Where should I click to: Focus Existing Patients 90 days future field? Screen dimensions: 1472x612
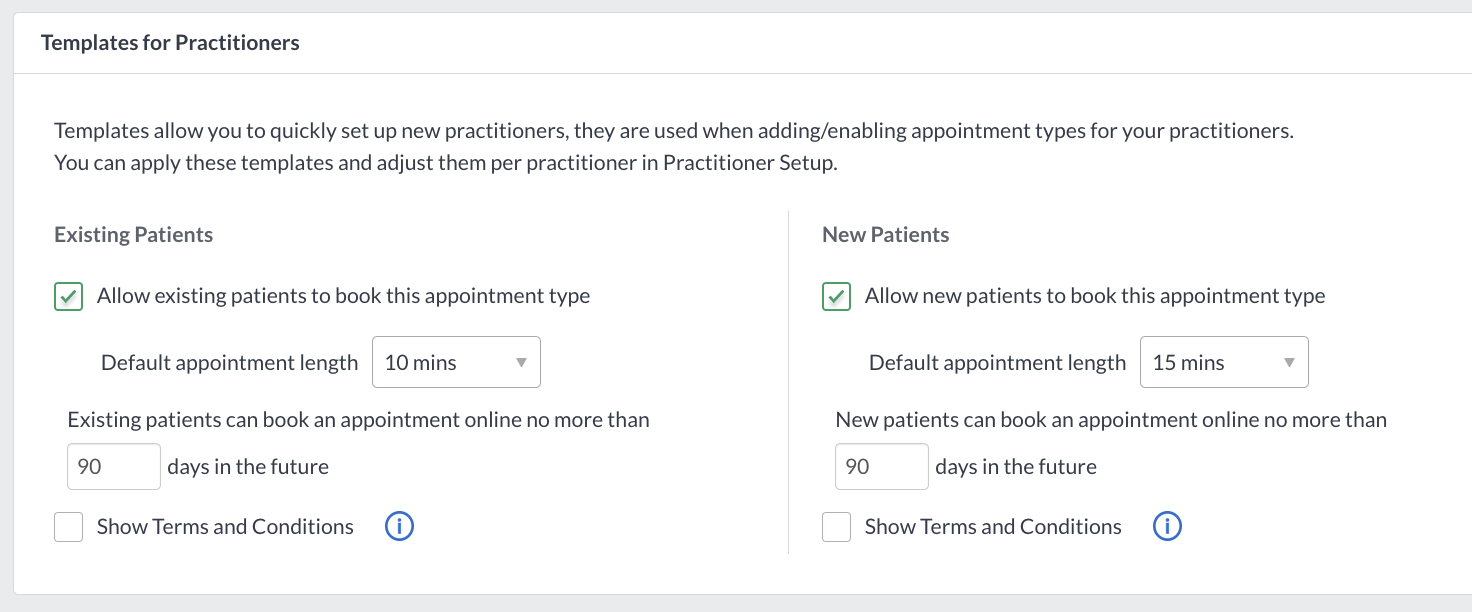click(114, 466)
